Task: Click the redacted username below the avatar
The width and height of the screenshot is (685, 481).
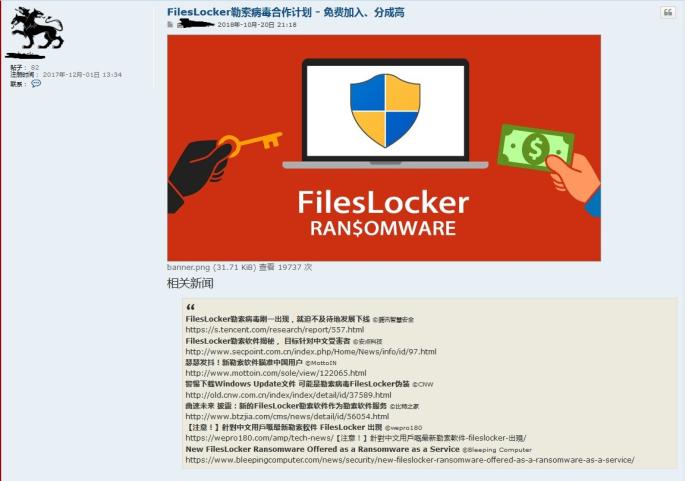Action: coord(25,55)
